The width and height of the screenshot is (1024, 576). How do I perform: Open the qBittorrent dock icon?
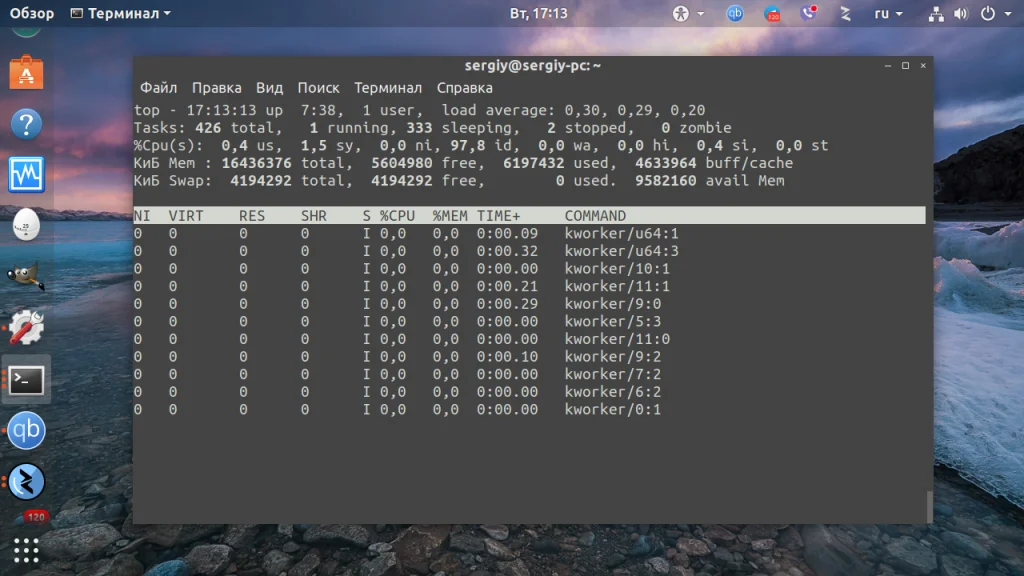click(x=26, y=430)
